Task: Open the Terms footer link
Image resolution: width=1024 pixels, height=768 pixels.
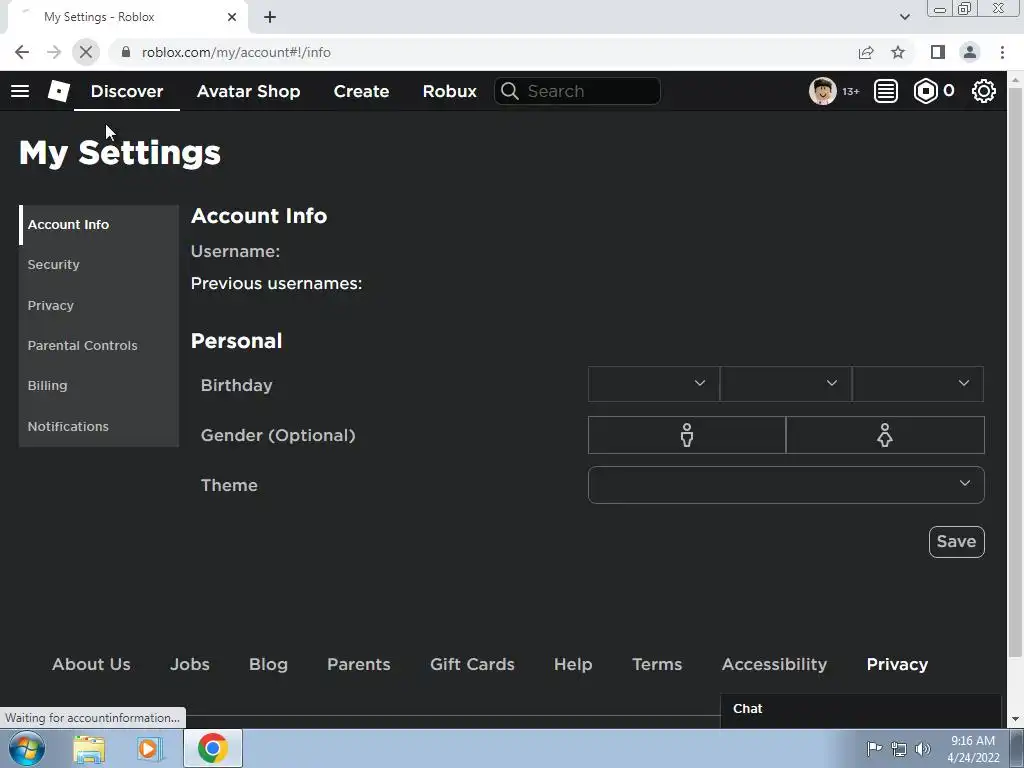Action: [x=657, y=664]
